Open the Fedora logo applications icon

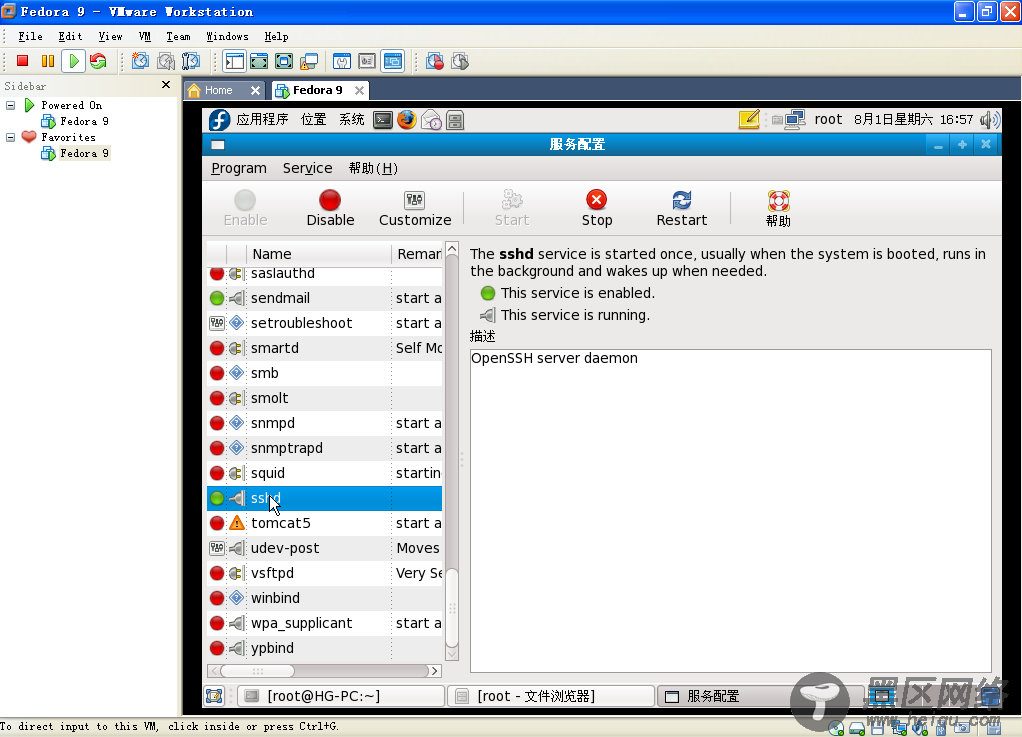click(220, 119)
